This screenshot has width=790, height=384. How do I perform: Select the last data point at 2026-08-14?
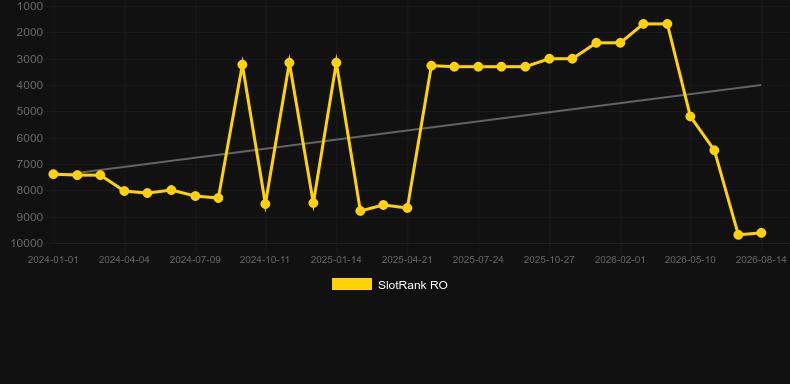tap(761, 233)
